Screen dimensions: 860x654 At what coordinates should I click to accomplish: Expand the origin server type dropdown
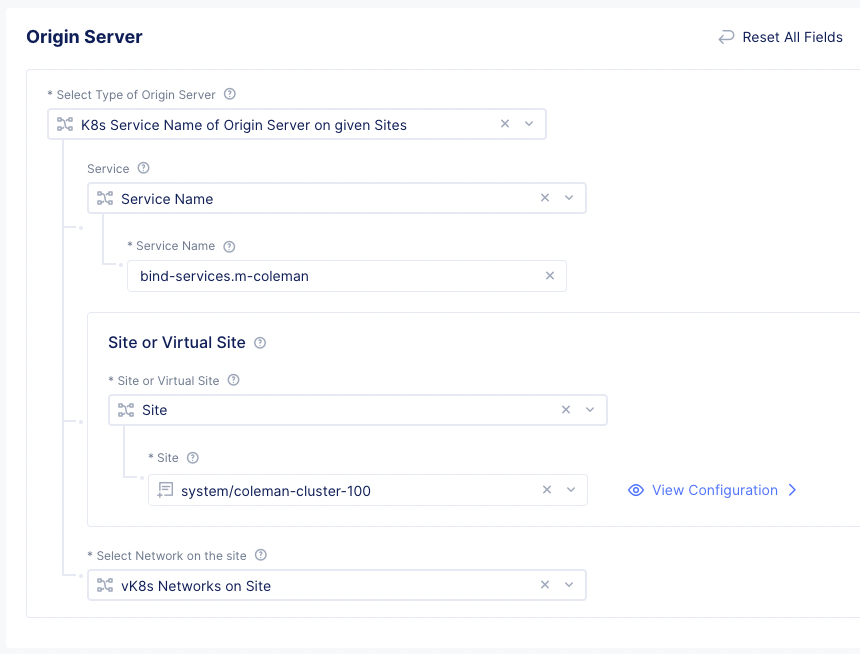tap(529, 124)
